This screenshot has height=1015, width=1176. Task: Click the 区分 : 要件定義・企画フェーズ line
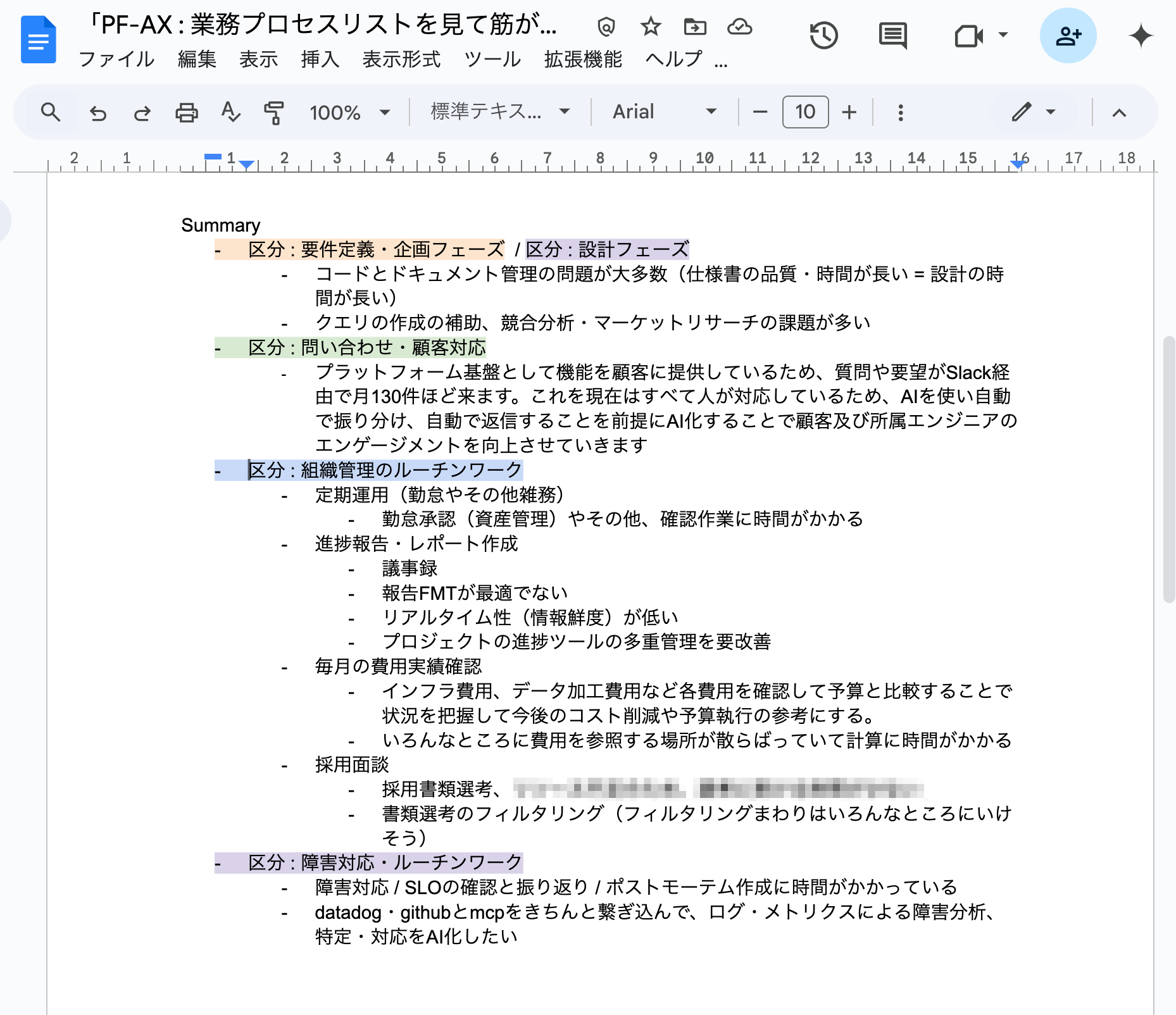tap(377, 249)
